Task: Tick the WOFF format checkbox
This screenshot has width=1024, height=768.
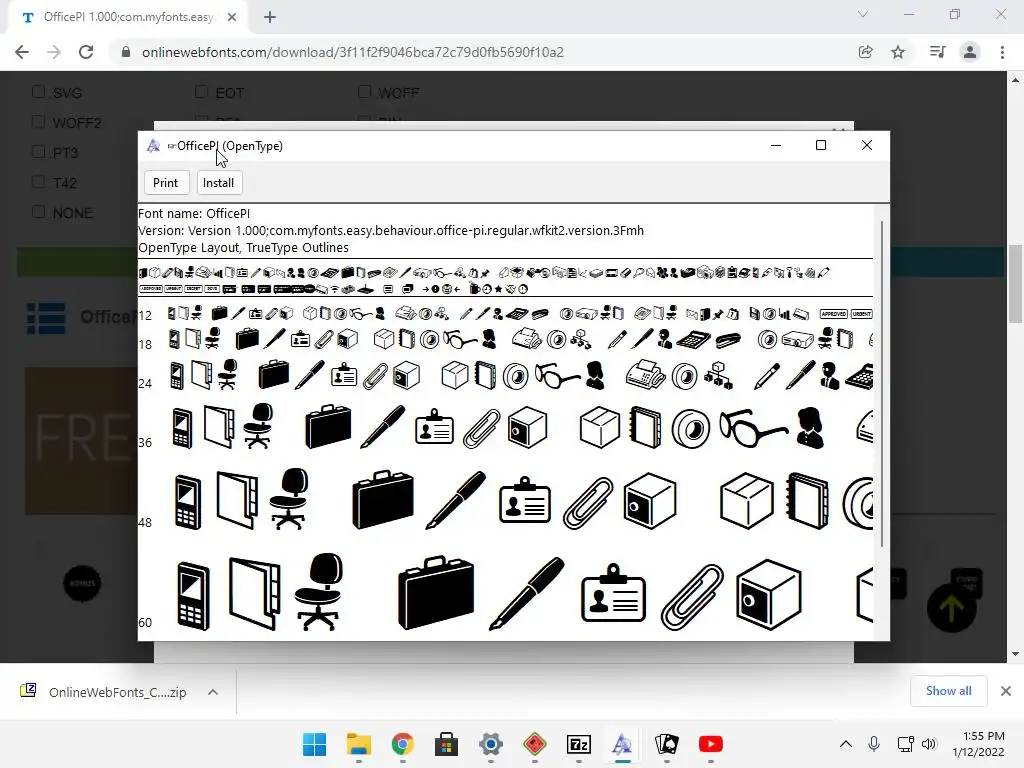Action: pyautogui.click(x=364, y=92)
